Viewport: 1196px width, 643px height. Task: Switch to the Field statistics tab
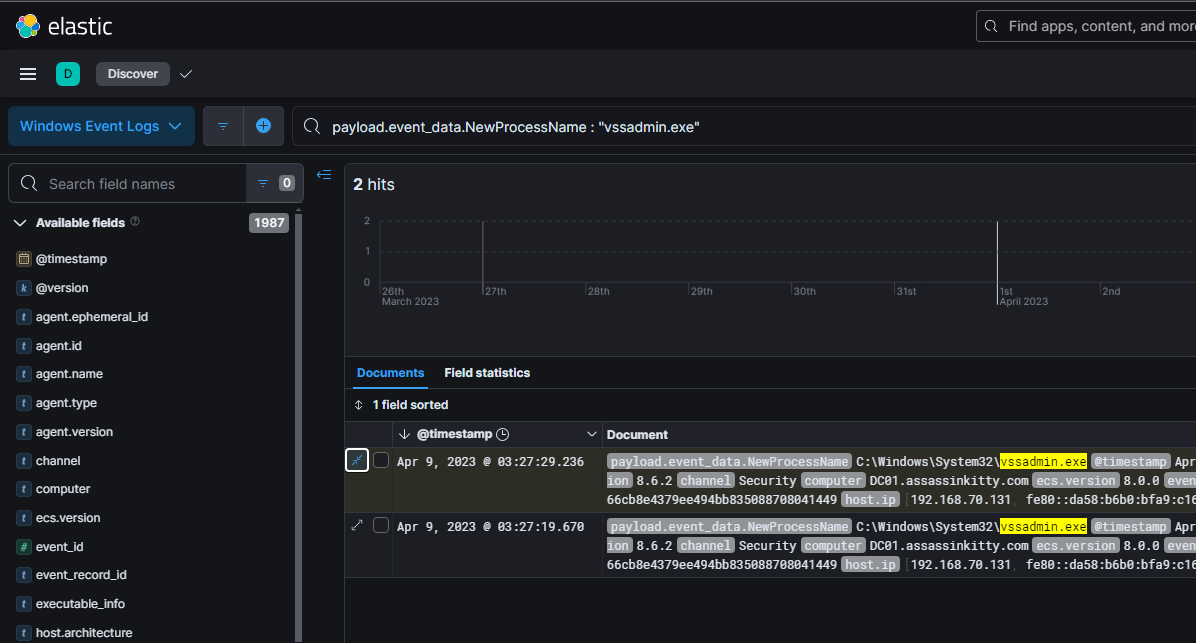[487, 373]
